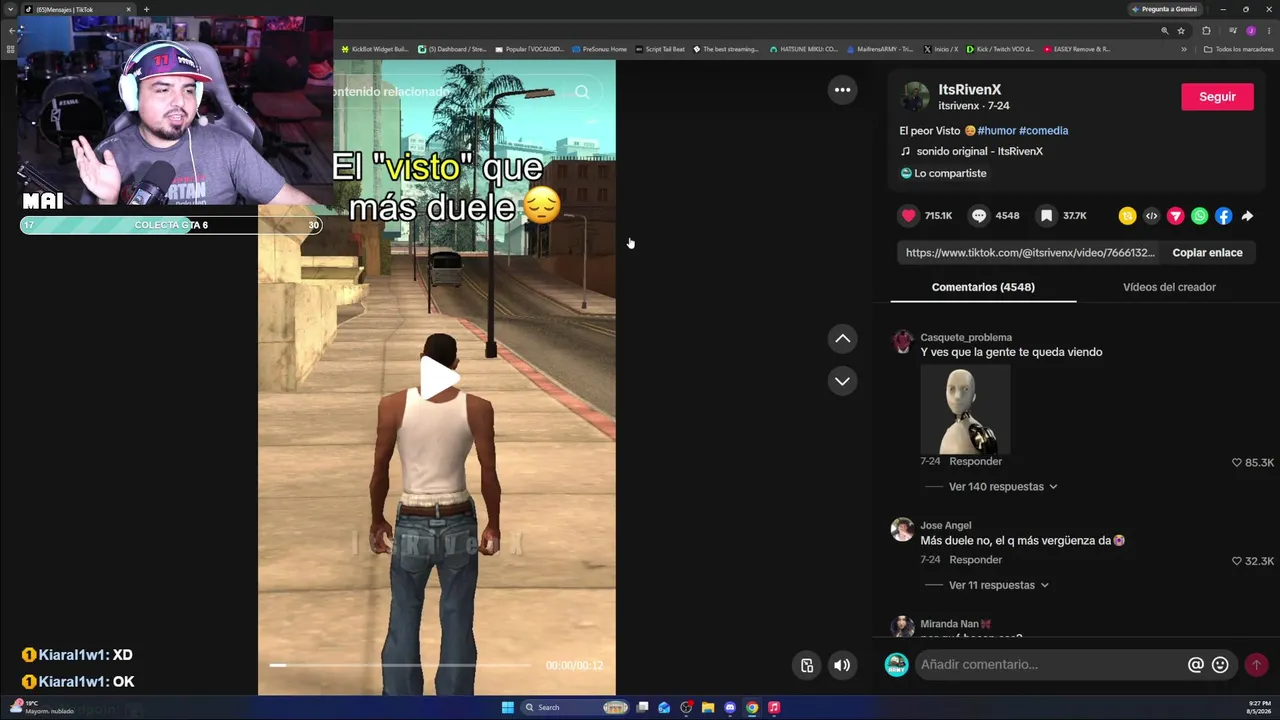Viewport: 1280px width, 720px height.
Task: Like the video with the heart icon
Action: (x=908, y=216)
